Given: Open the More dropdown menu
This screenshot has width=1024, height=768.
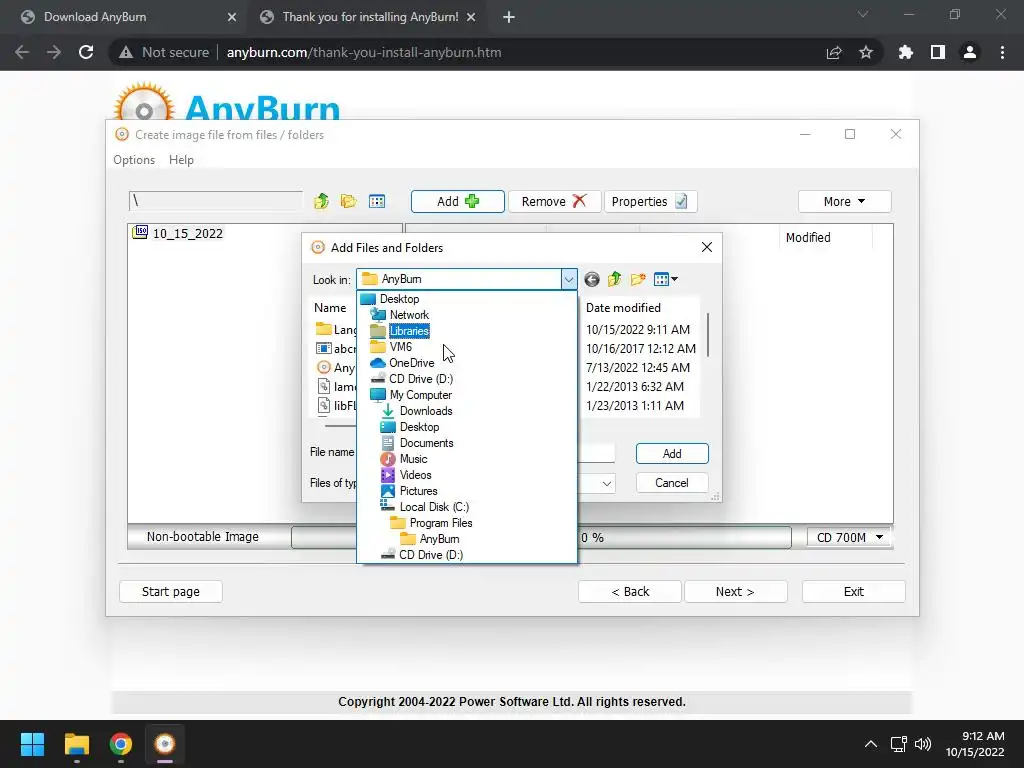Looking at the screenshot, I should (x=844, y=201).
